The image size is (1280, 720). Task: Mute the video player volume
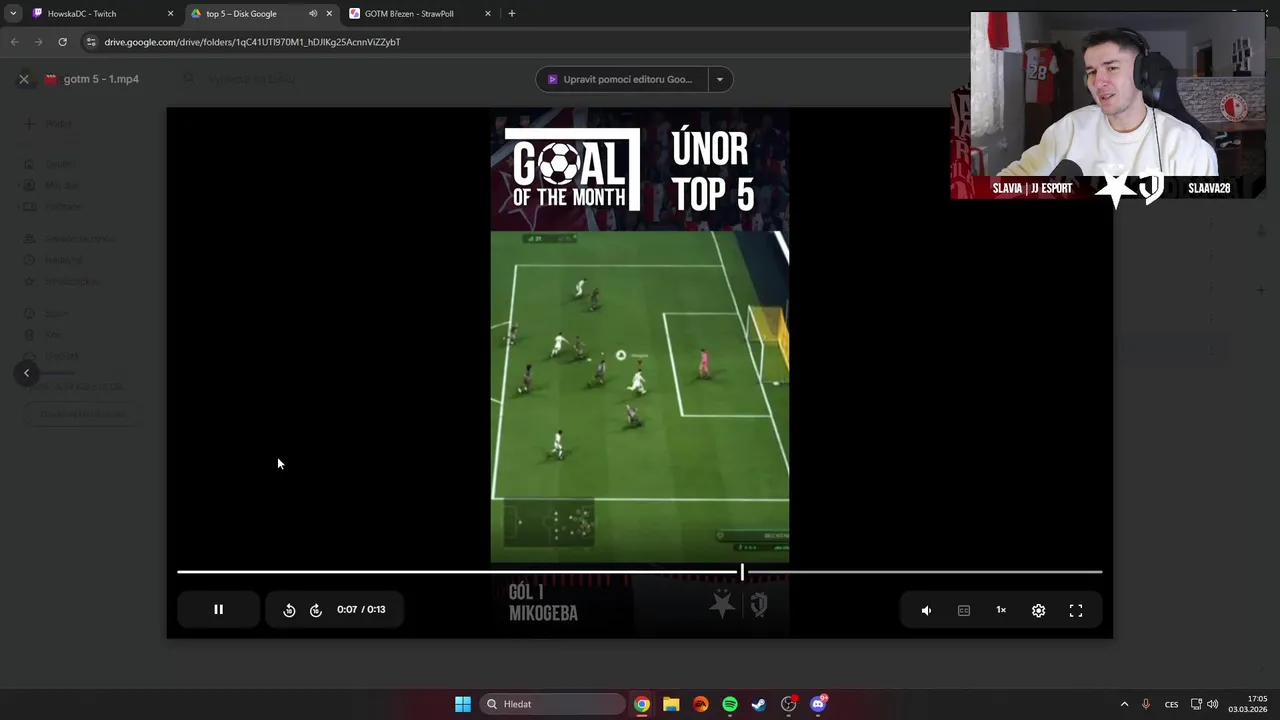(x=926, y=610)
